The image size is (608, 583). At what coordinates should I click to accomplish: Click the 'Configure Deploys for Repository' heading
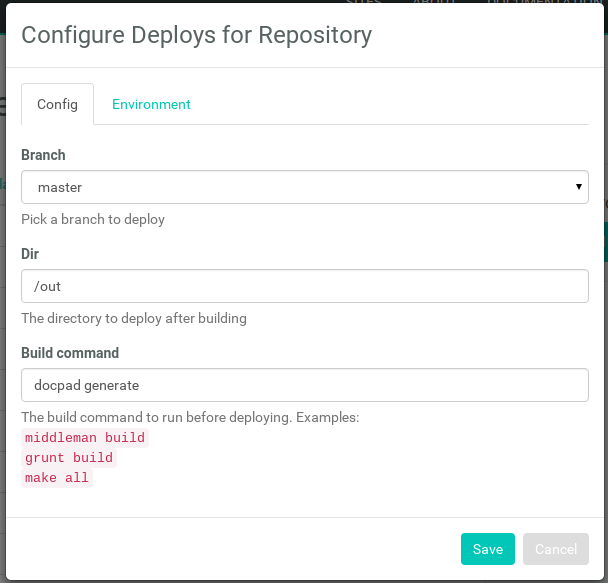pyautogui.click(x=197, y=35)
